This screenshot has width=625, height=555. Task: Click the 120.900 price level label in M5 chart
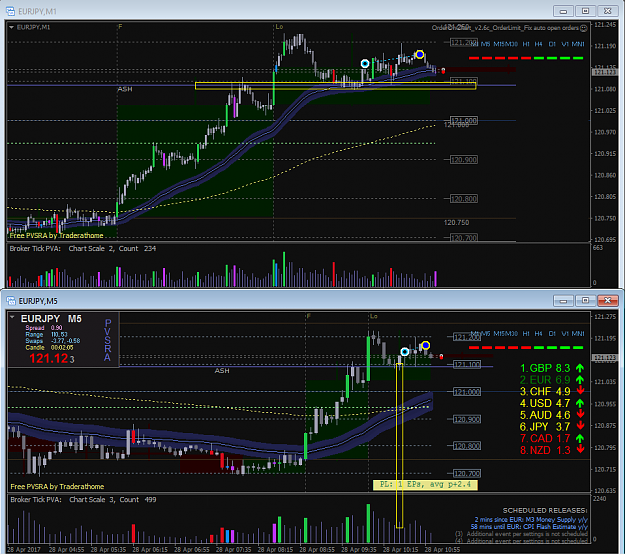coord(467,419)
